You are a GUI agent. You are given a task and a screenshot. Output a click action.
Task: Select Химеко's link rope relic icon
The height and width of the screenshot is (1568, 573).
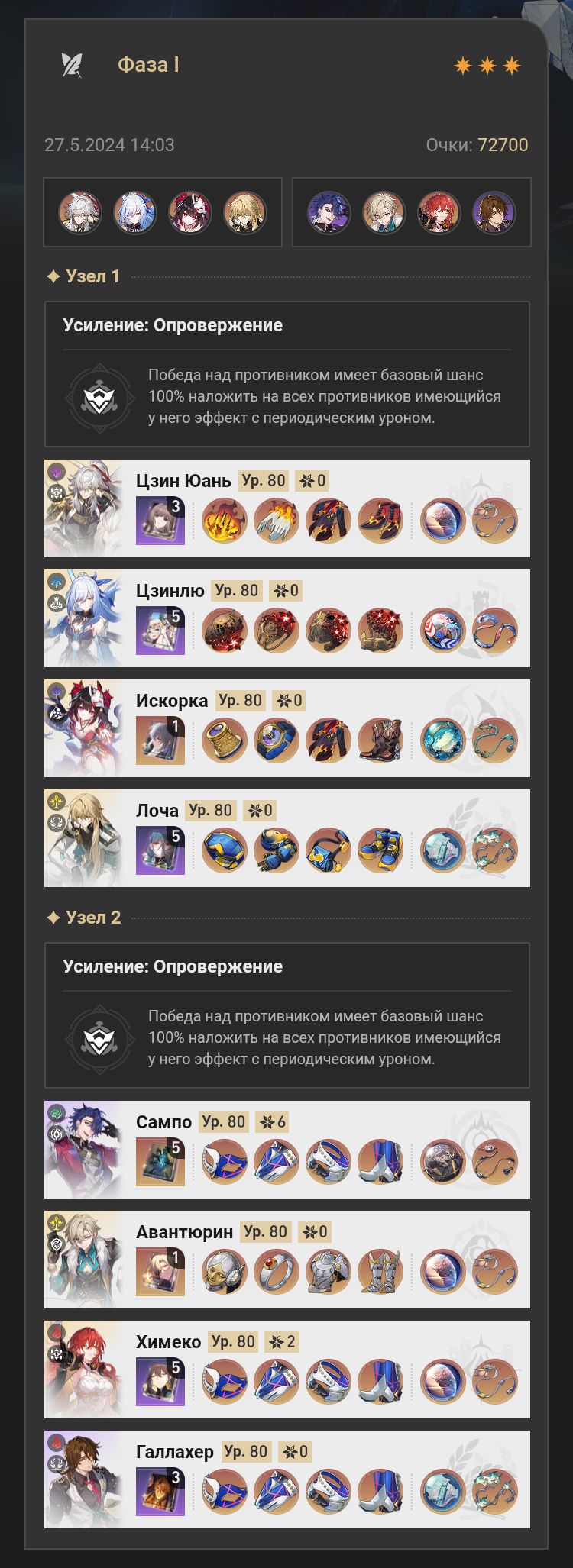click(495, 1382)
